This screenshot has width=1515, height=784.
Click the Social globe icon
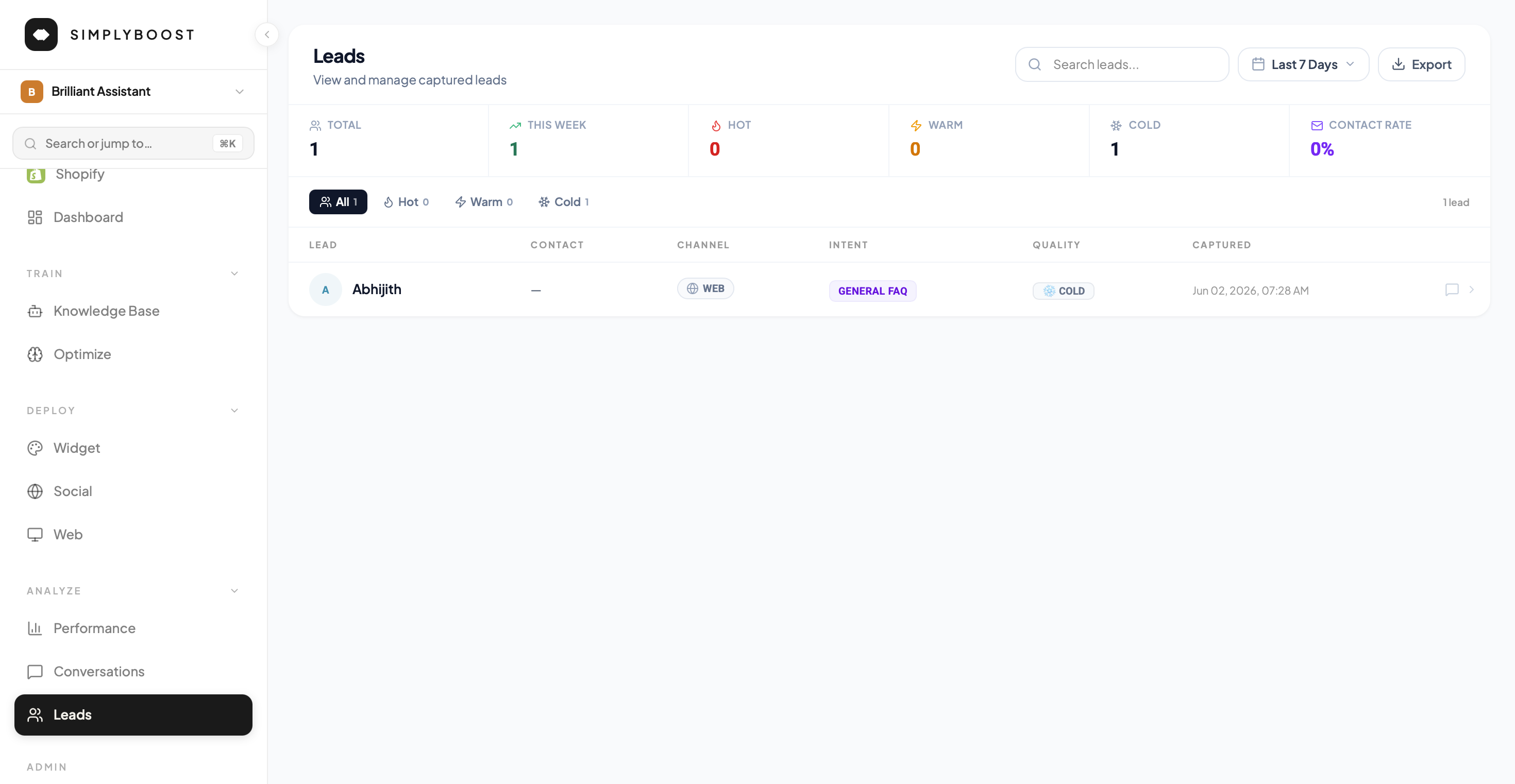point(35,491)
